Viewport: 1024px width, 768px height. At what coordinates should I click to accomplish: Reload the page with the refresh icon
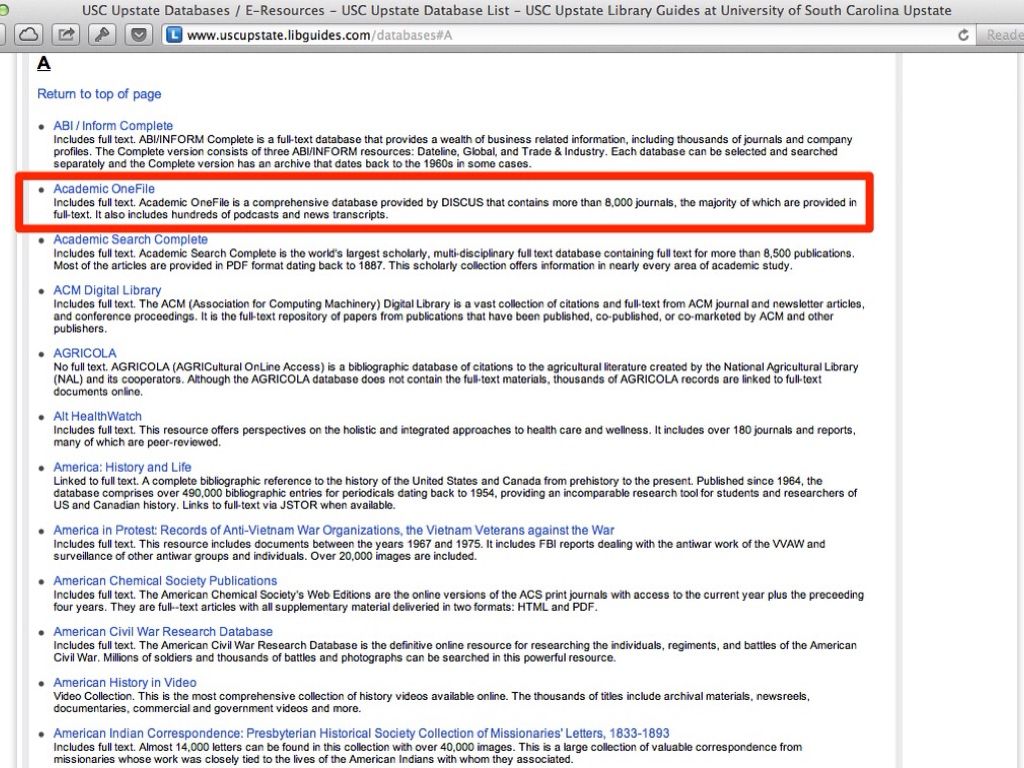click(963, 35)
